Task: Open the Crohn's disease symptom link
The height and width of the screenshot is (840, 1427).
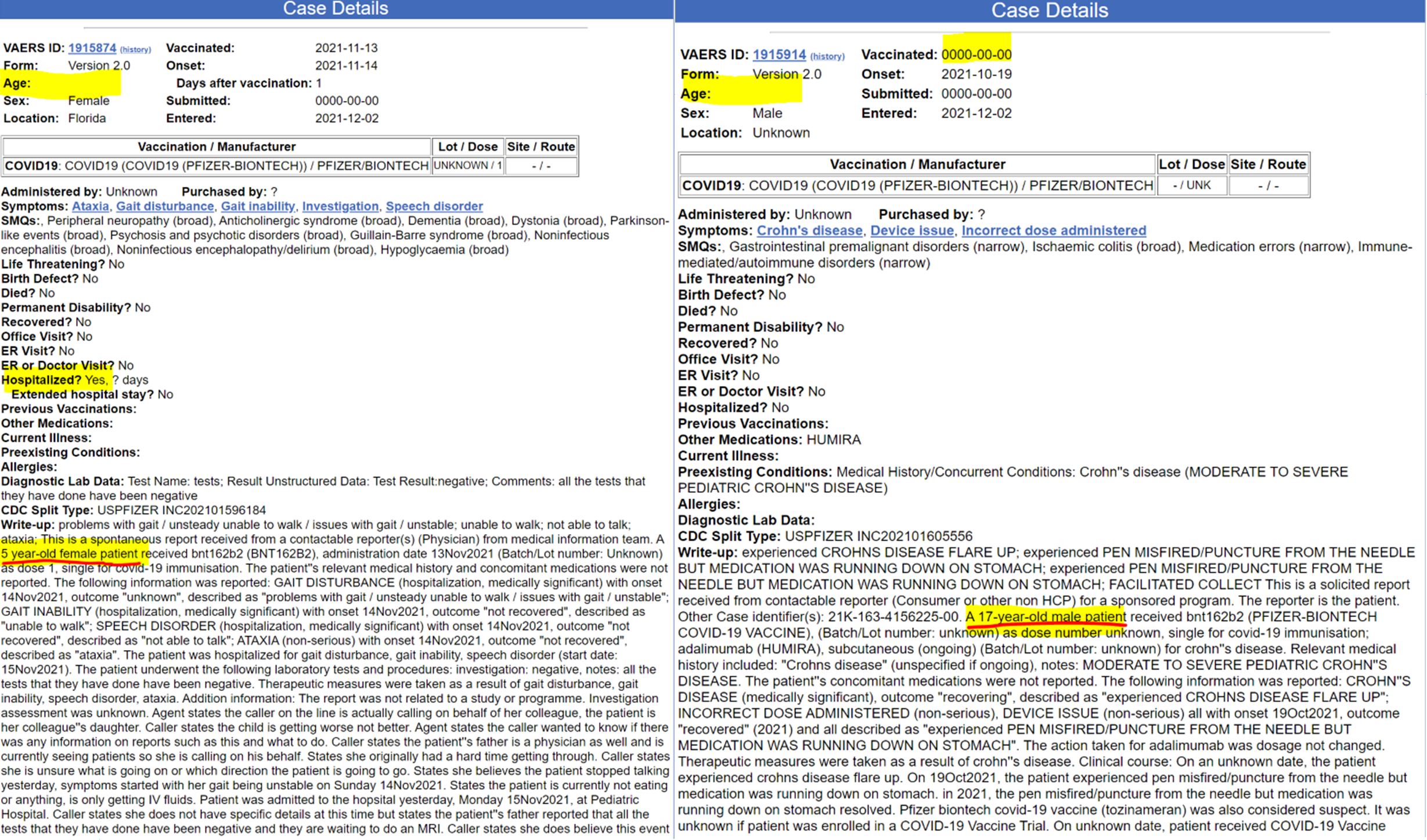Action: [809, 230]
